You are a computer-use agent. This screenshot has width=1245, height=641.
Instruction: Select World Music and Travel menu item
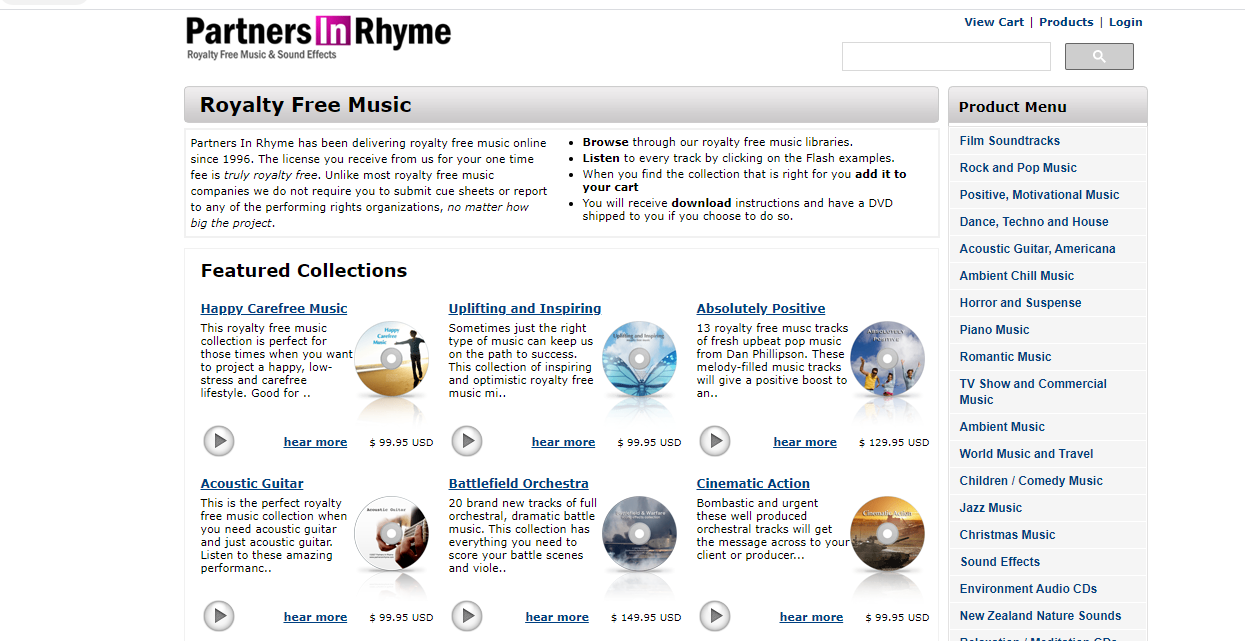pyautogui.click(x=1047, y=454)
